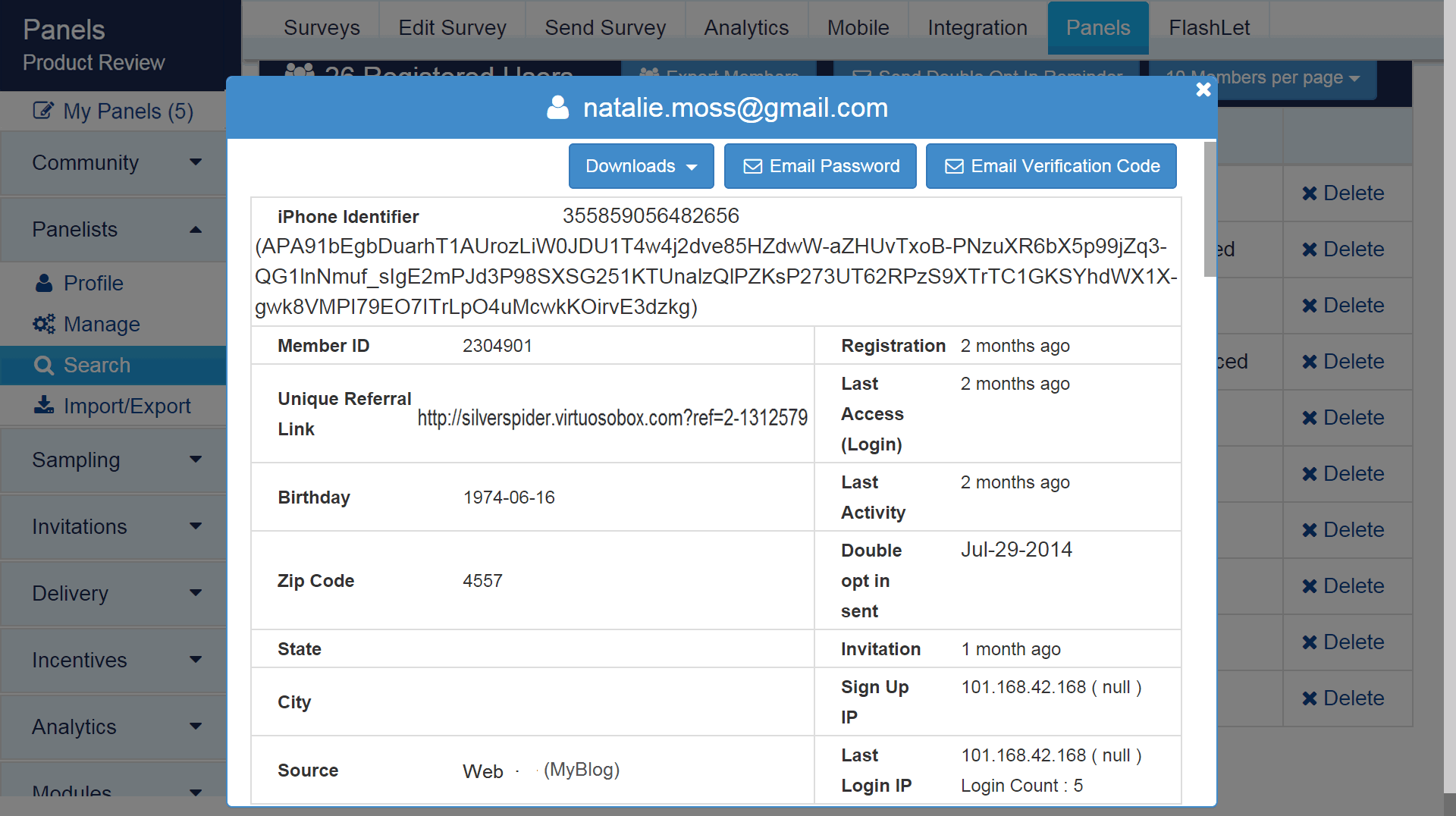
Task: Click envelope icon on Email Verification Code
Action: point(954,166)
